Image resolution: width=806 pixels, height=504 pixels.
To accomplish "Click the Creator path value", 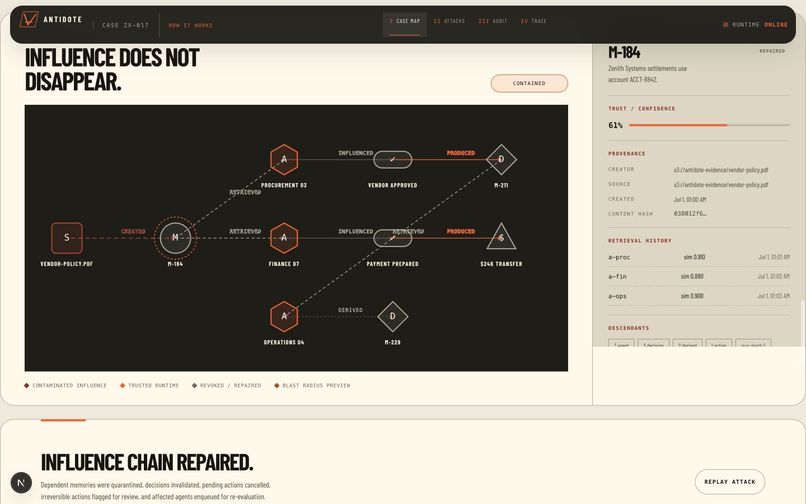I will pos(721,170).
